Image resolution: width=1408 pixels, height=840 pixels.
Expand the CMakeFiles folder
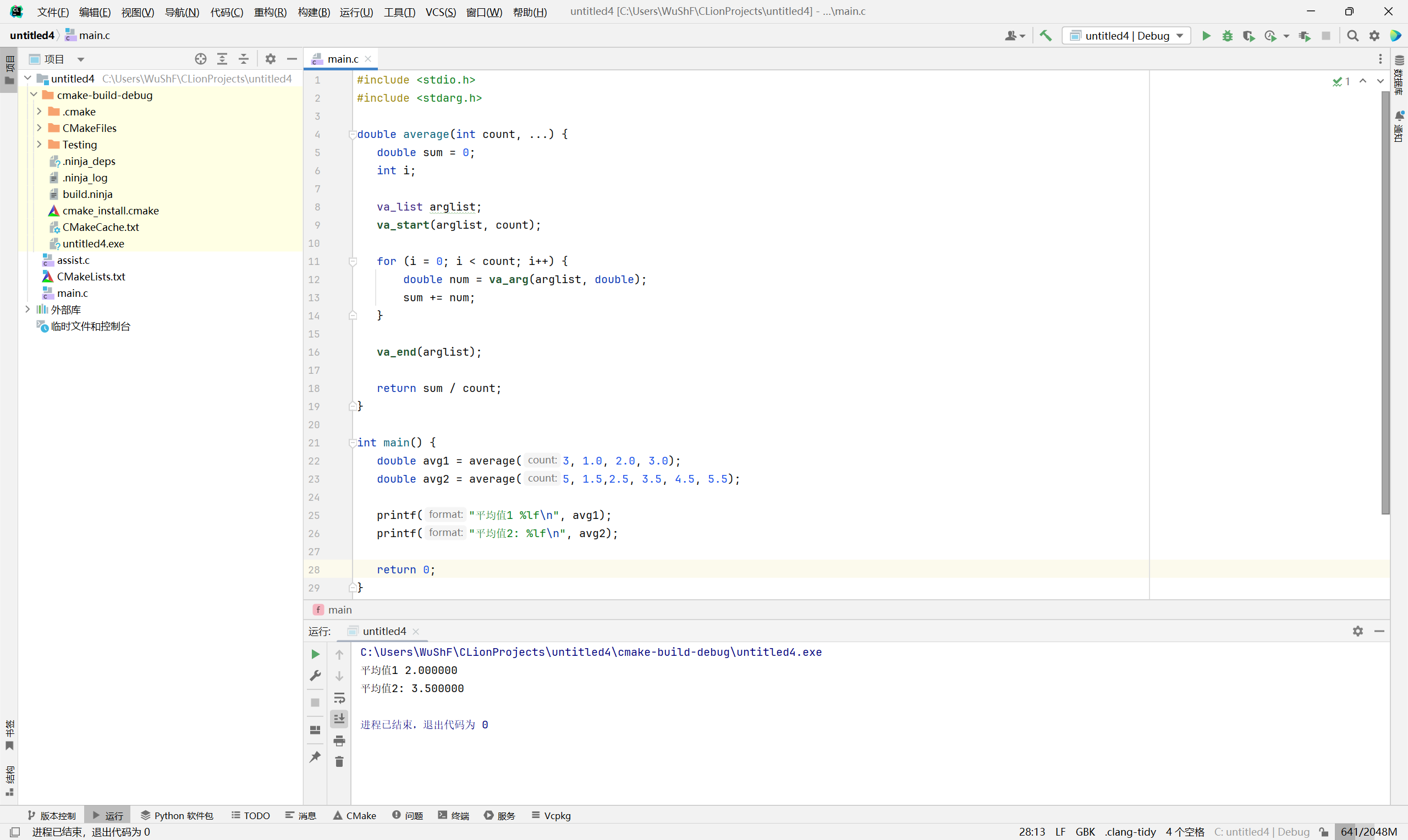[x=39, y=128]
